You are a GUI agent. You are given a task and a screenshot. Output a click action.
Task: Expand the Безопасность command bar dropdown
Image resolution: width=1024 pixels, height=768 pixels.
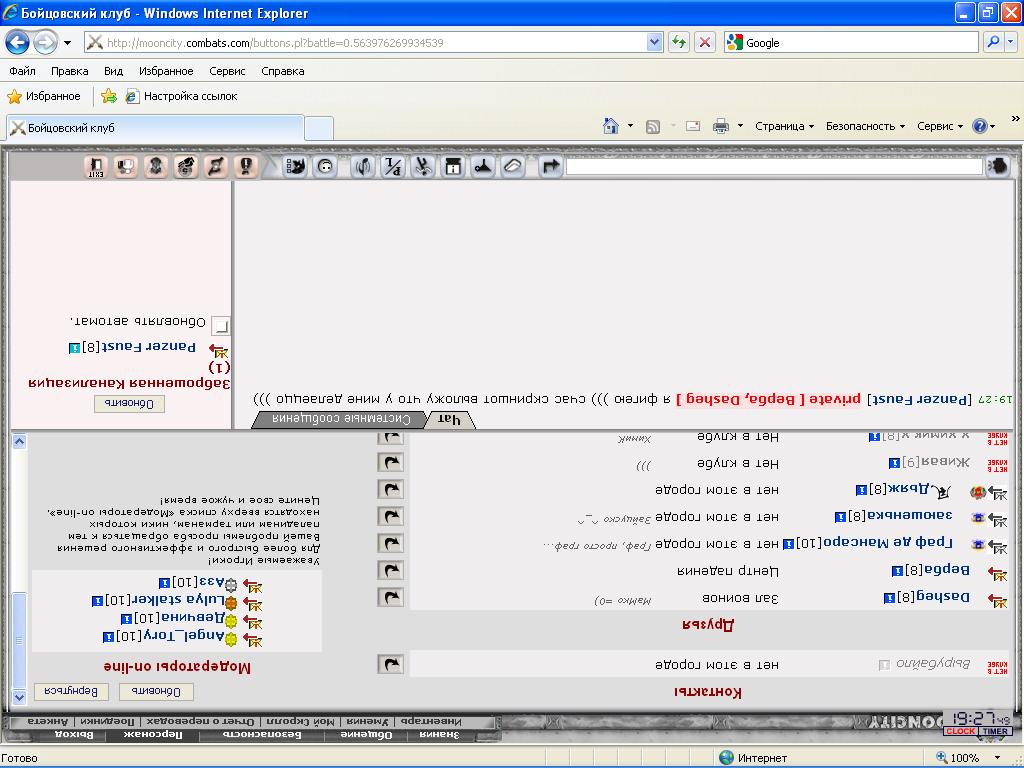(865, 126)
